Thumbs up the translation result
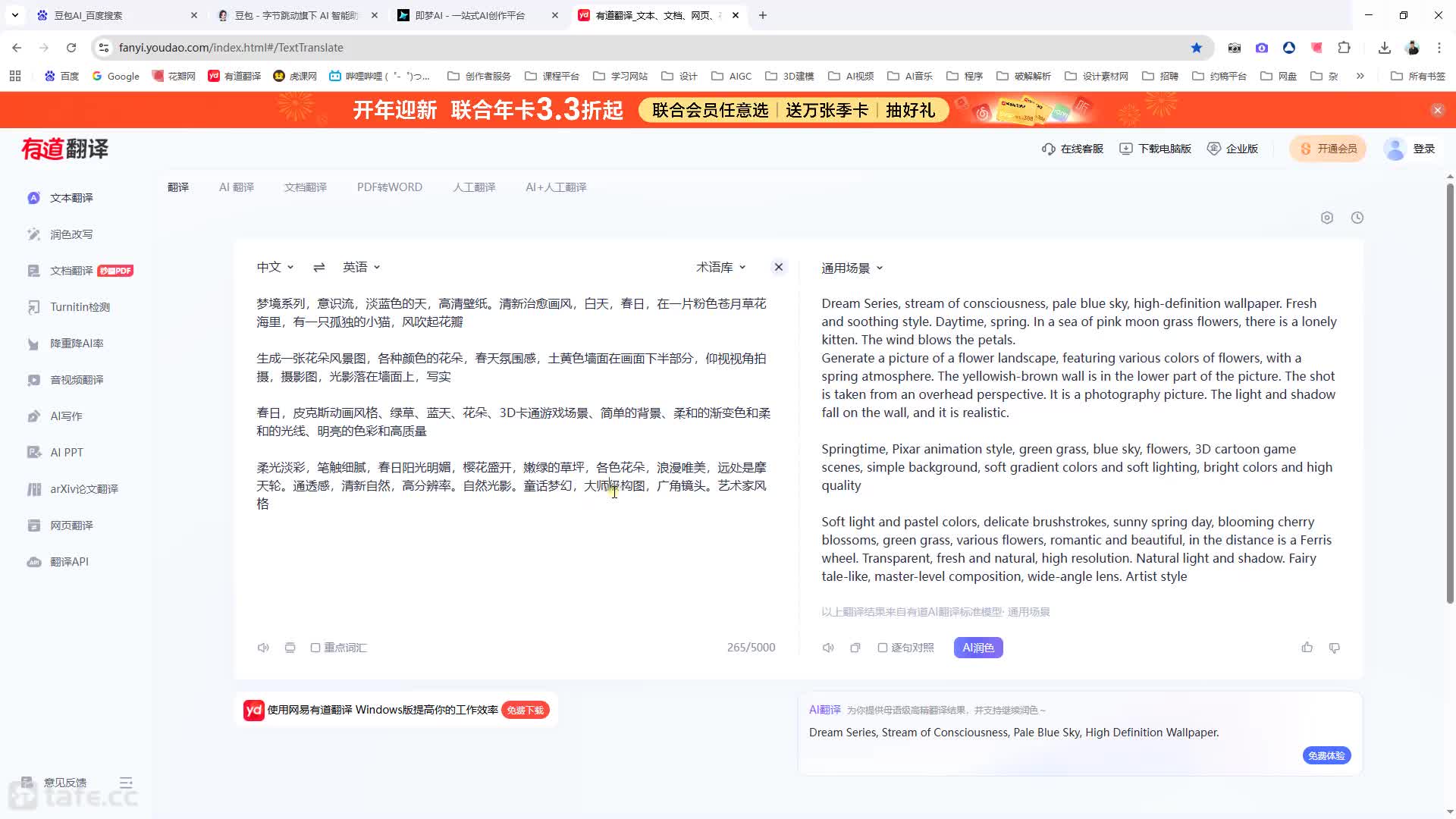This screenshot has height=819, width=1456. point(1307,648)
